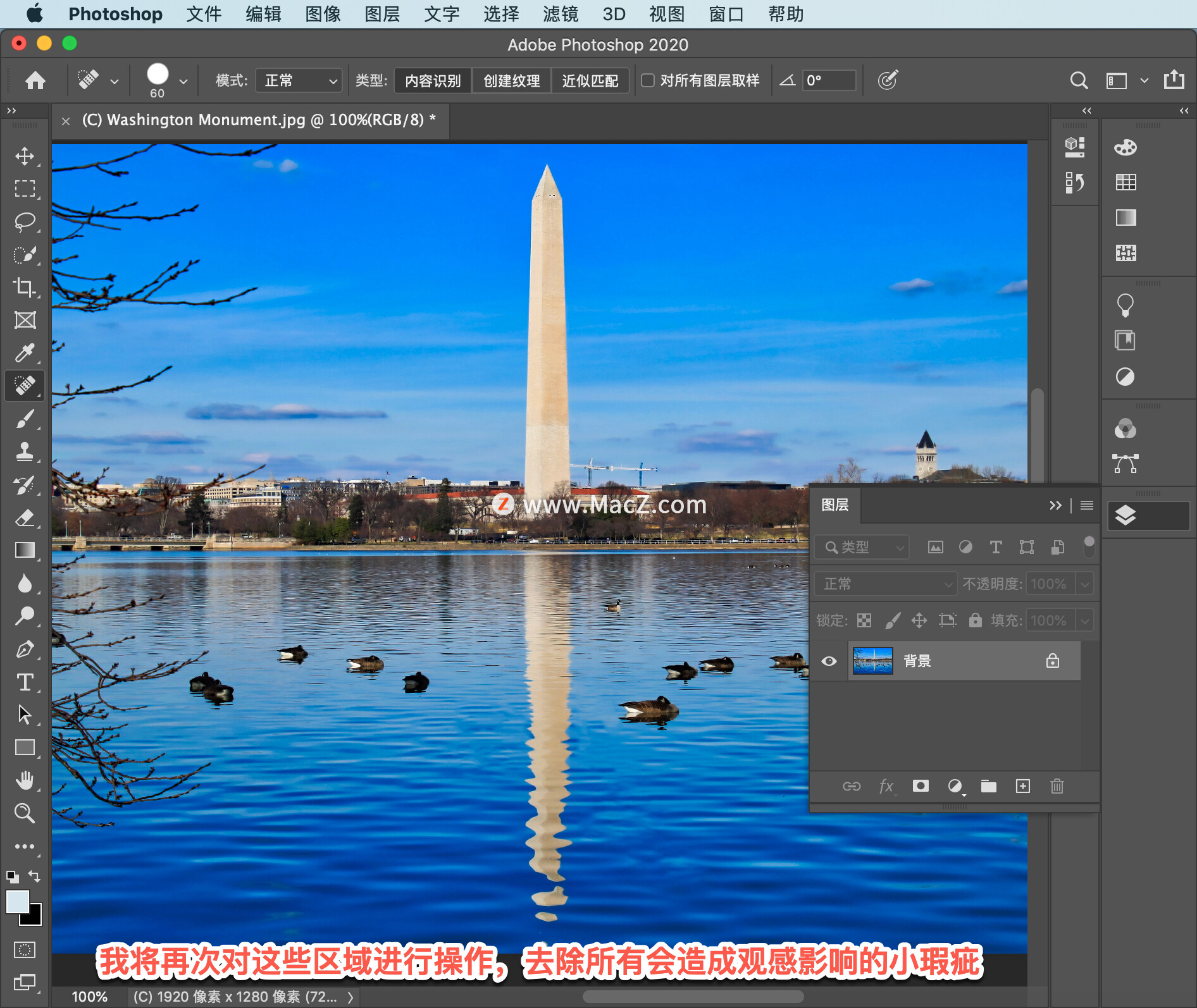Reset default foreground and background colors
1197x1008 pixels.
tap(12, 877)
